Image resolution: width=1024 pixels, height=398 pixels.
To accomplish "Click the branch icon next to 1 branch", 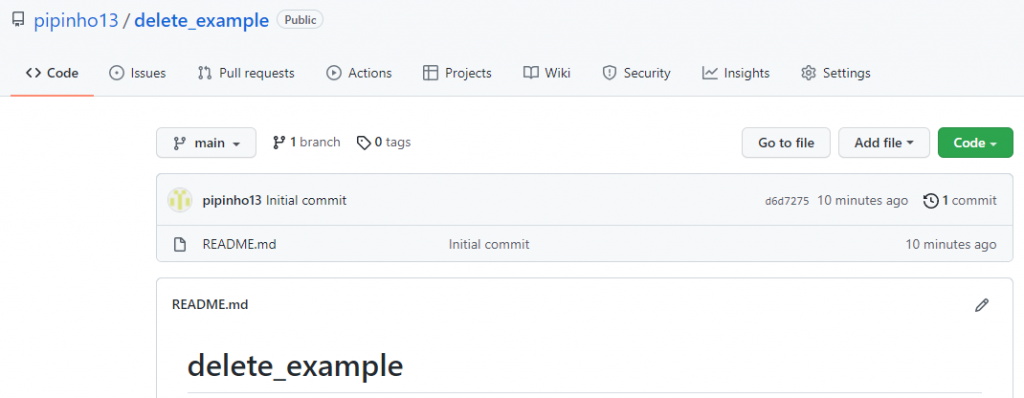I will (280, 142).
